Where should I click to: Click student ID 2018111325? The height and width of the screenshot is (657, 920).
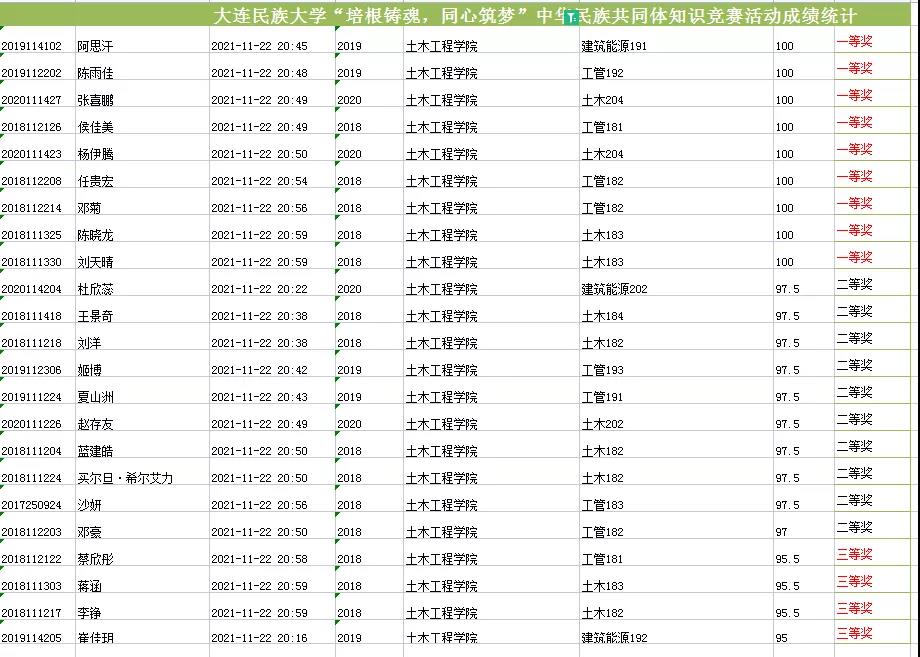[x=31, y=235]
